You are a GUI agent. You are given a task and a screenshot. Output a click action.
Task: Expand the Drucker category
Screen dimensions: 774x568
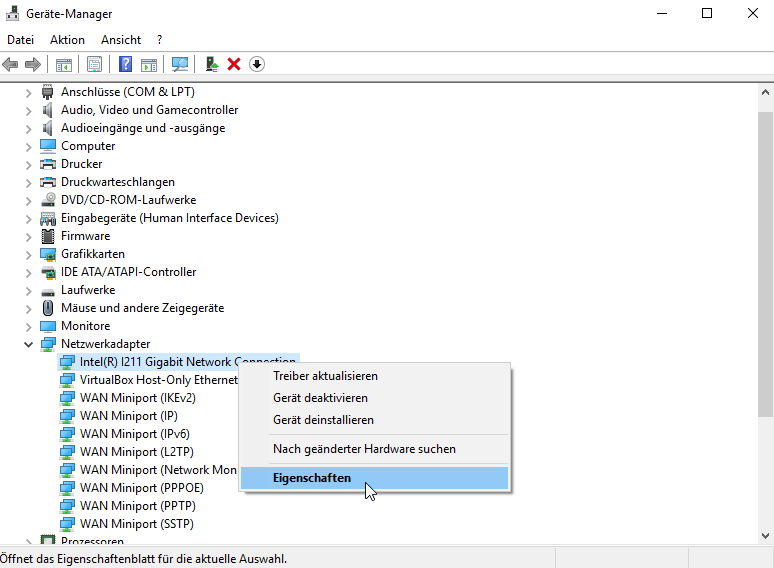[29, 164]
